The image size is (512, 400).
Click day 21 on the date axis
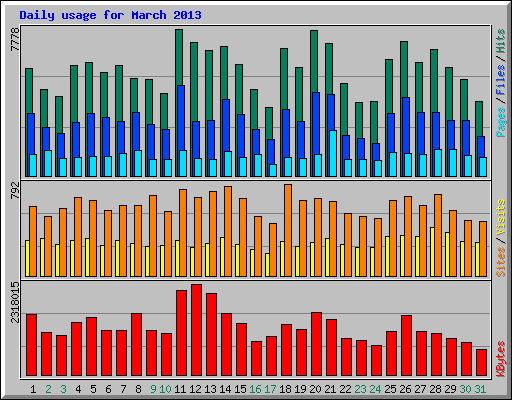[x=330, y=389]
